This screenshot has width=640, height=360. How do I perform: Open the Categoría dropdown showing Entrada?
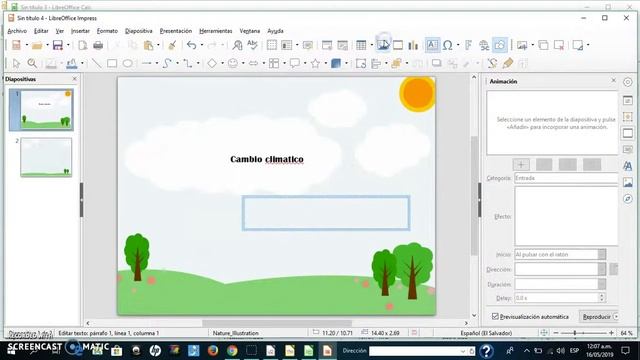pyautogui.click(x=566, y=178)
